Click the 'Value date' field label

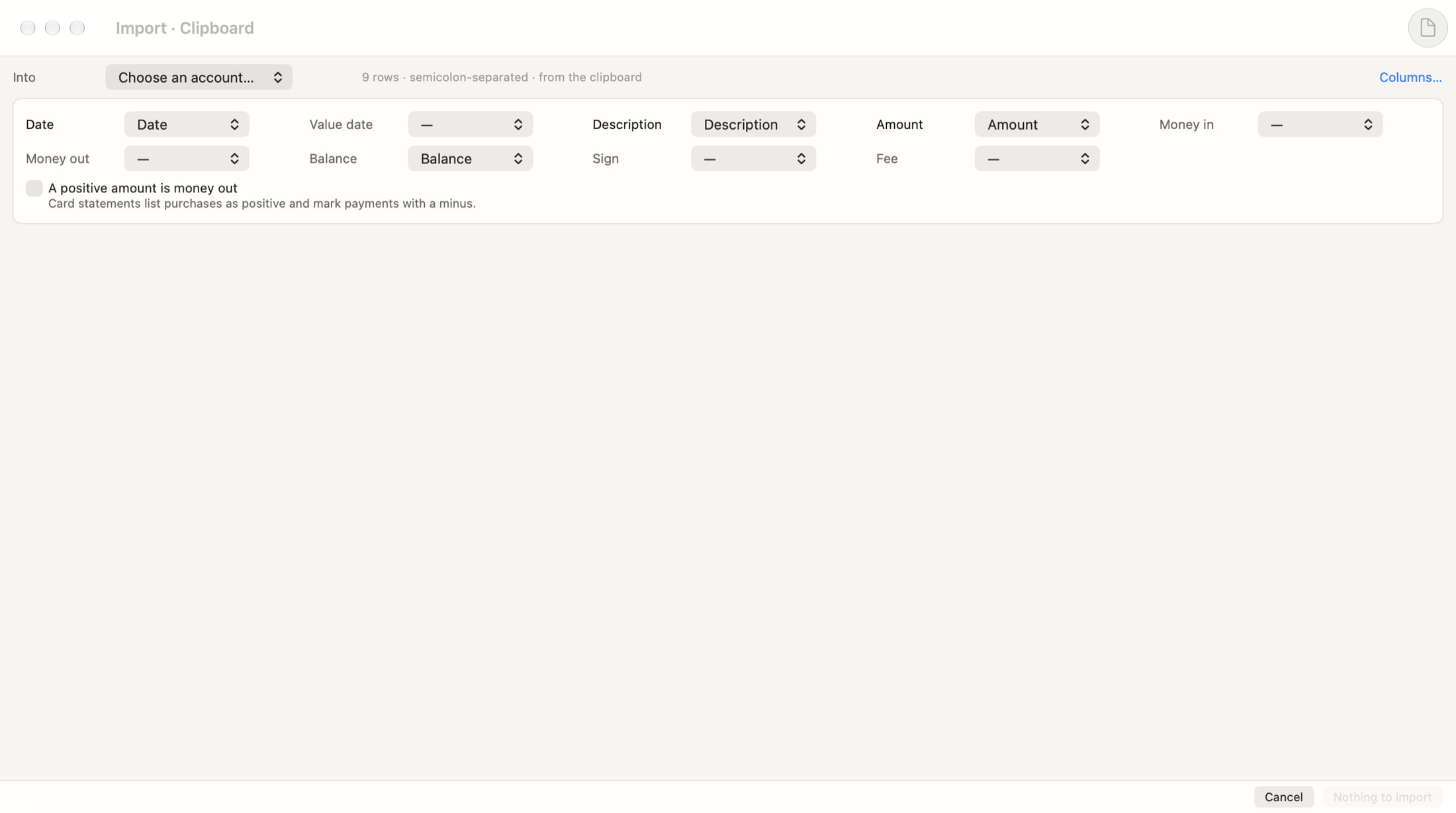[x=341, y=124]
